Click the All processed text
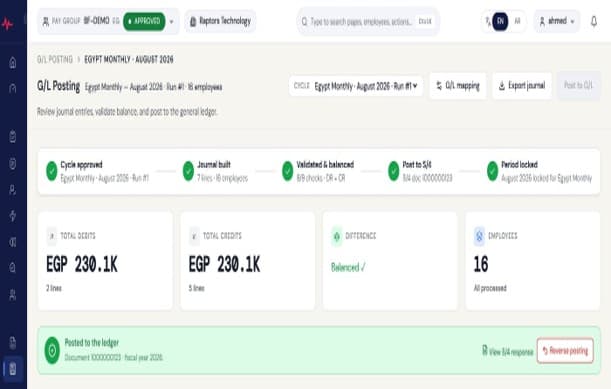Viewport: 611px width, 389px height. 490,288
